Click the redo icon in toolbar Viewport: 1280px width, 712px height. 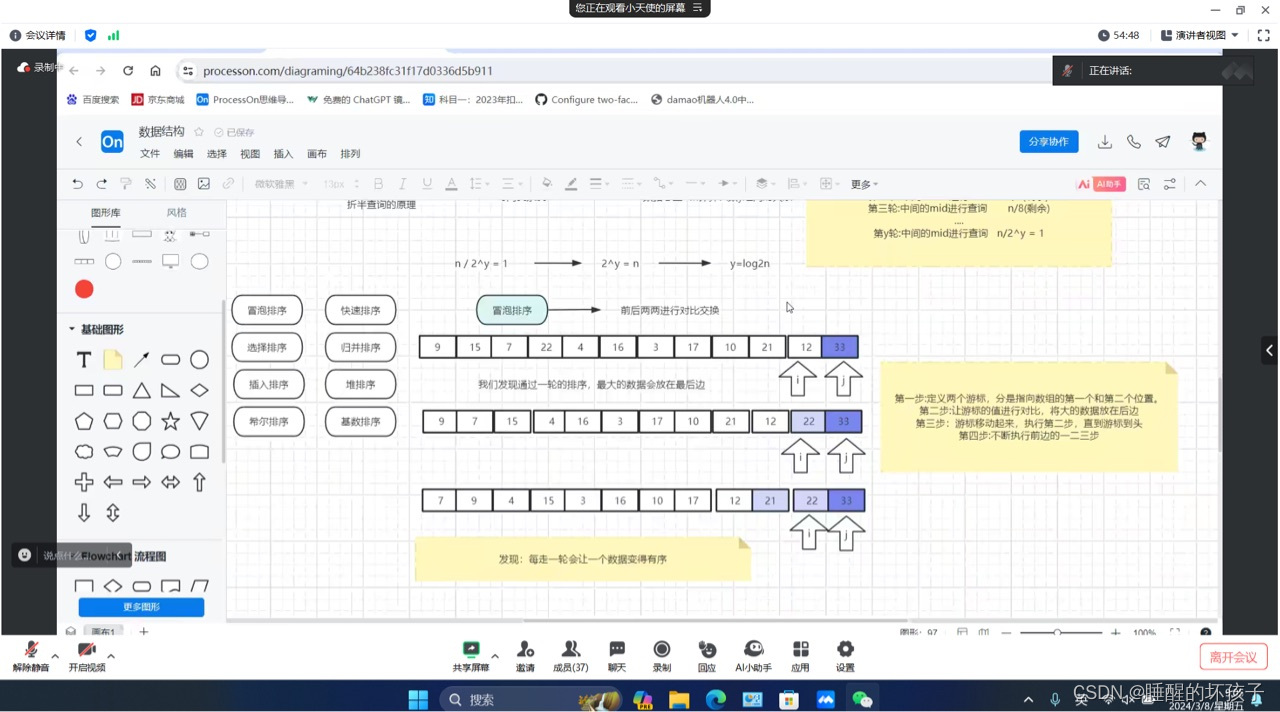tap(101, 184)
